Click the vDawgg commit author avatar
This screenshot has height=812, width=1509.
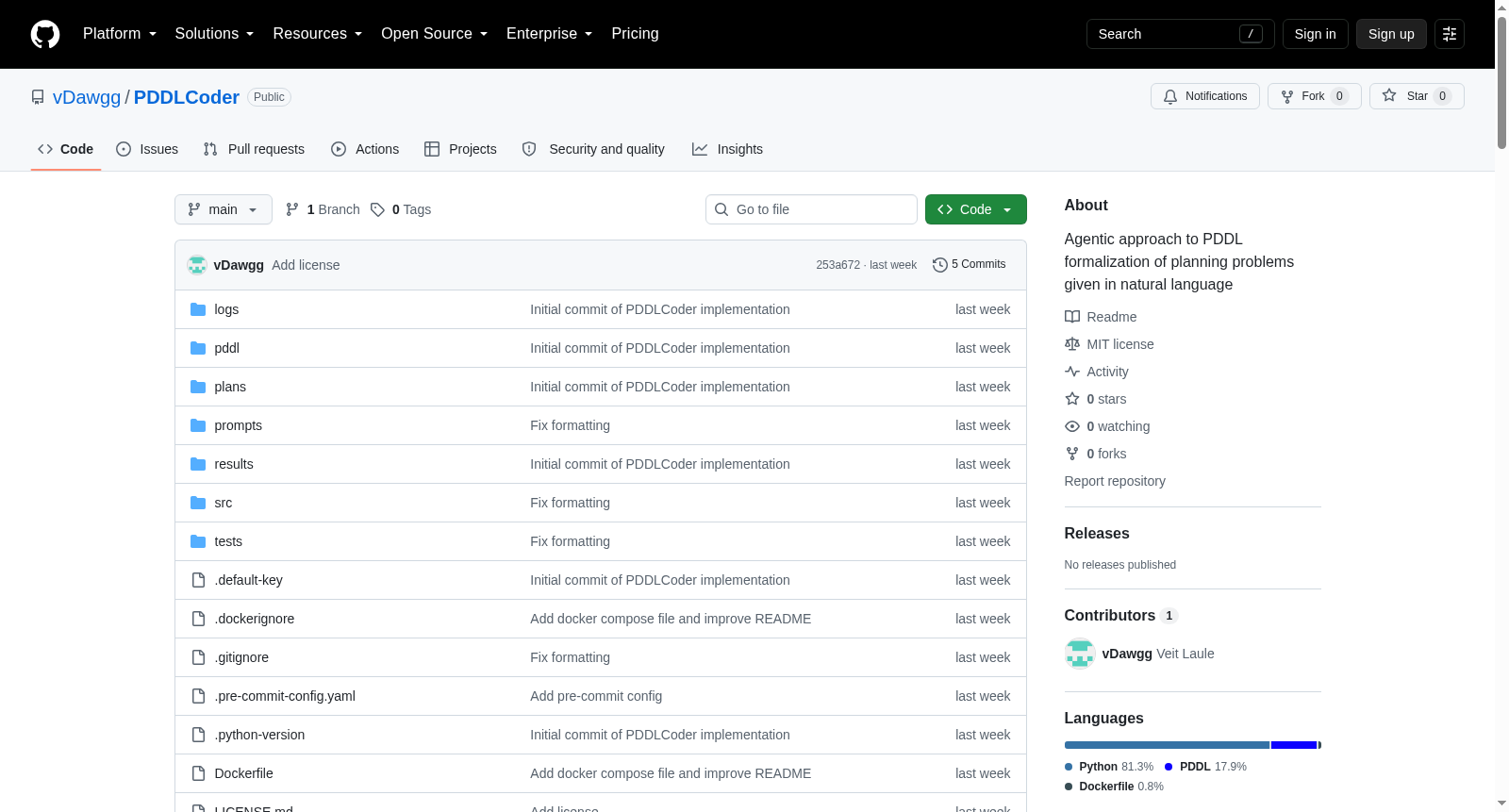click(x=197, y=265)
